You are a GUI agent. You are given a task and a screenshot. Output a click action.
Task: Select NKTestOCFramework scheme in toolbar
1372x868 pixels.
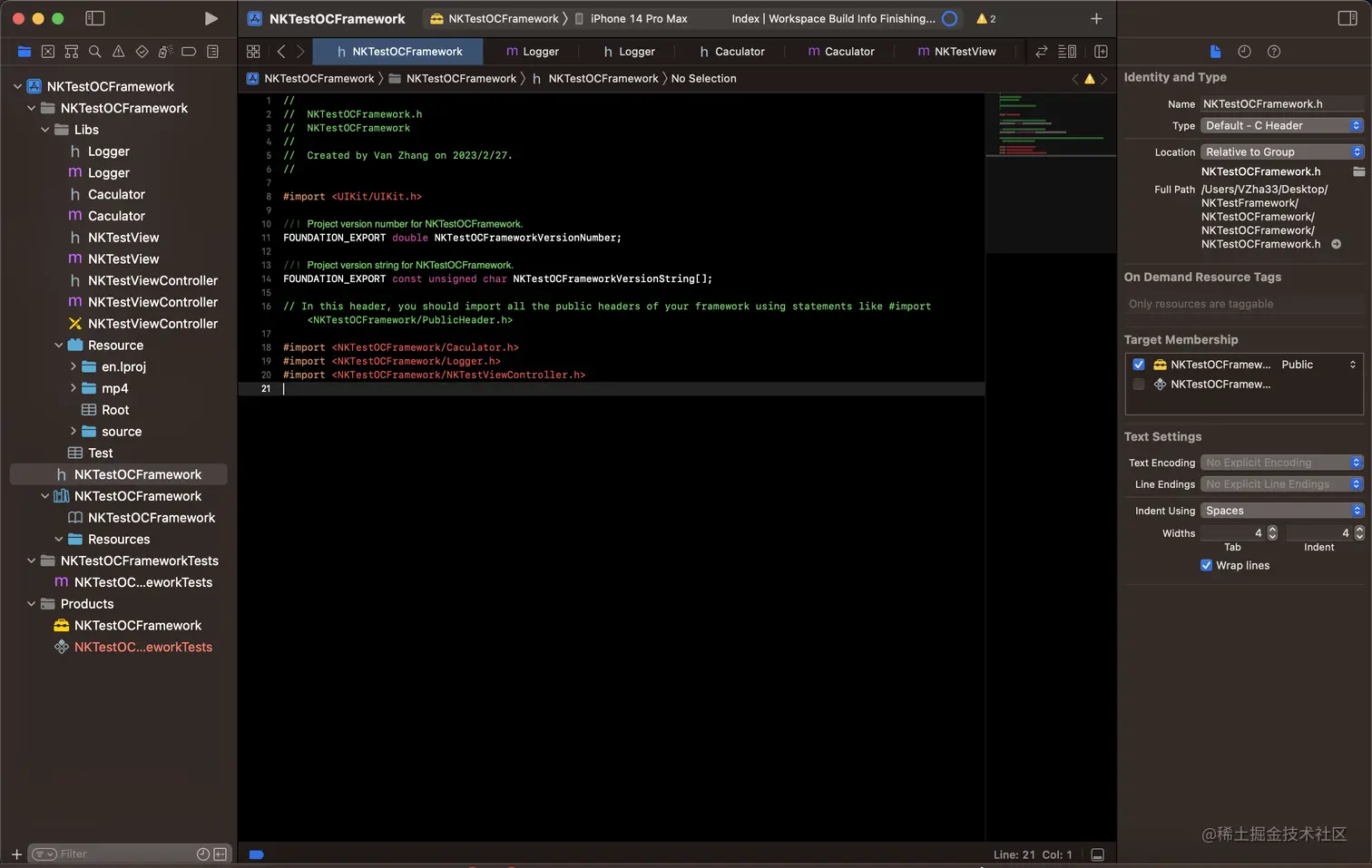(495, 18)
